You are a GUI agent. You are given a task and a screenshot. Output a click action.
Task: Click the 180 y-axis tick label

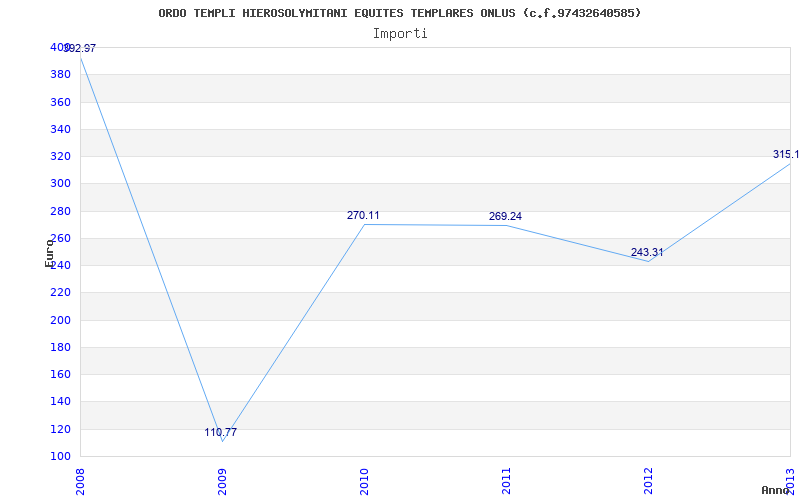pyautogui.click(x=60, y=347)
